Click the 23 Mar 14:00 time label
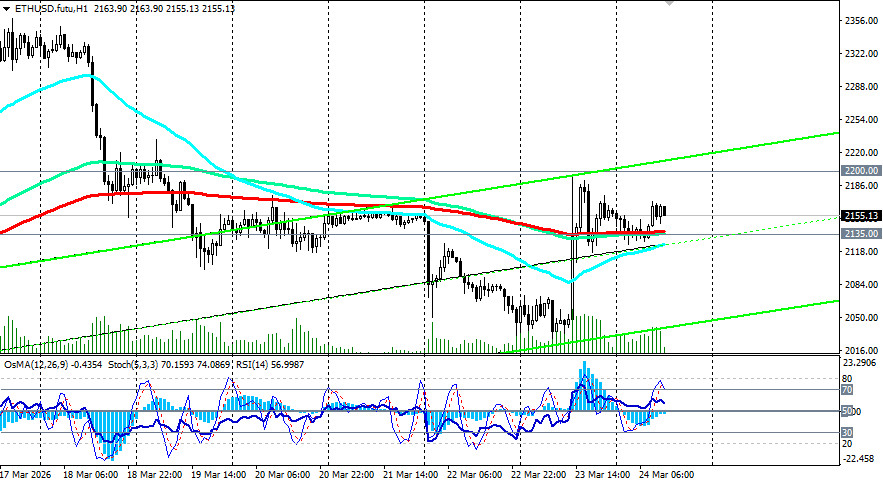The image size is (883, 483). [x=603, y=475]
